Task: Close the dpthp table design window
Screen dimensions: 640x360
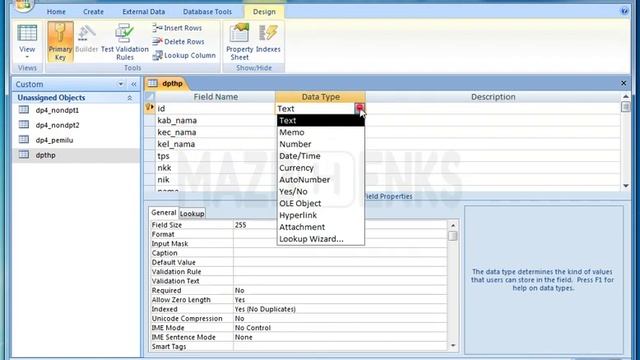Action: click(623, 83)
